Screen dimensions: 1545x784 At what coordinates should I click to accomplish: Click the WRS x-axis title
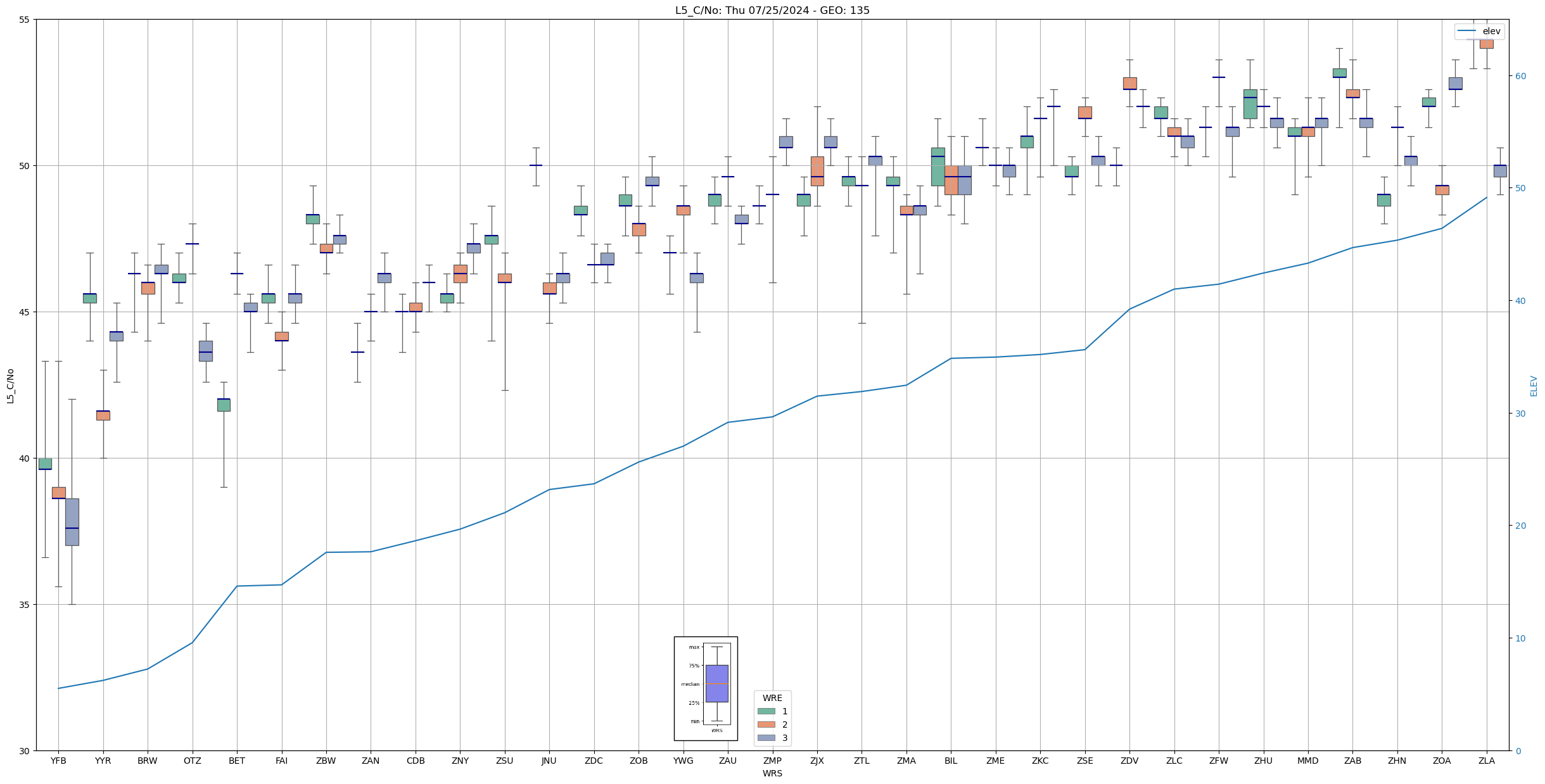[x=772, y=773]
